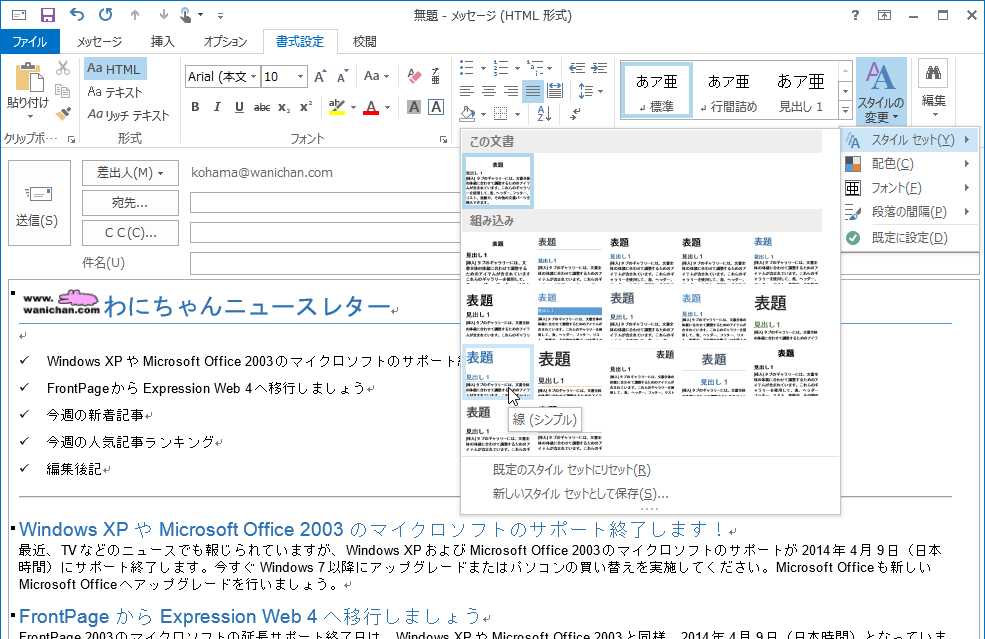
Task: Open the Font name combo box dropdown
Action: pos(254,77)
